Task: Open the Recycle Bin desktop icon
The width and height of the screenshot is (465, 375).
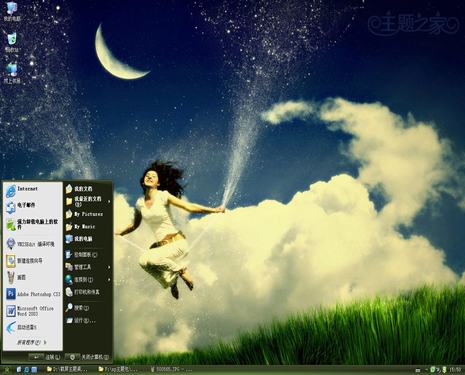Action: (x=12, y=42)
